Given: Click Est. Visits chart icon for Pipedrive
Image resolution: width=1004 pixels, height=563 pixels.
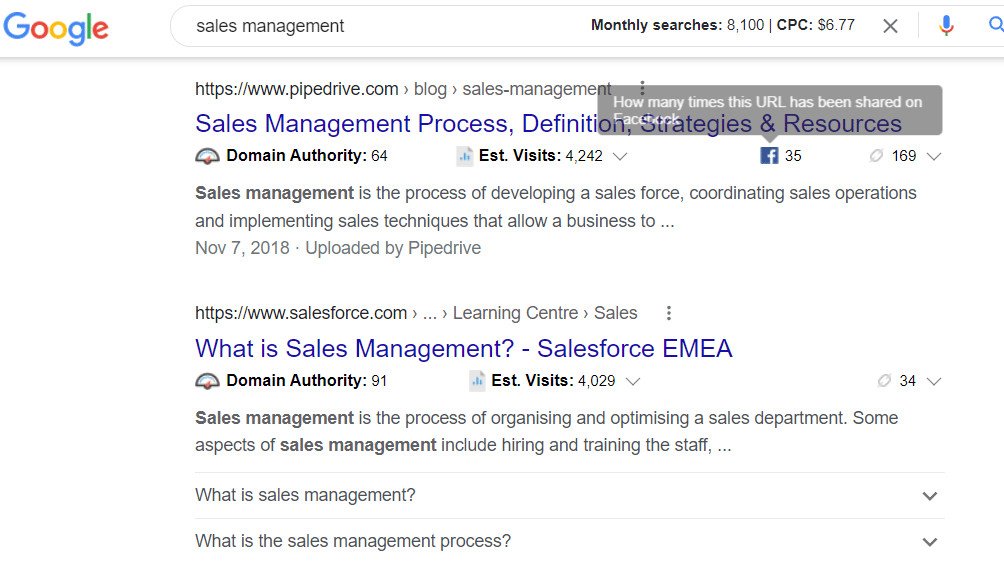Looking at the screenshot, I should coord(465,156).
